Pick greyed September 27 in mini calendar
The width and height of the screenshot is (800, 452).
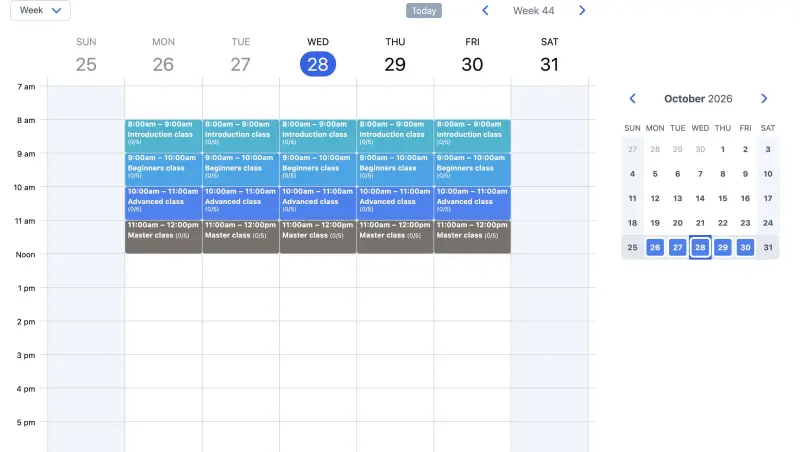pyautogui.click(x=633, y=149)
